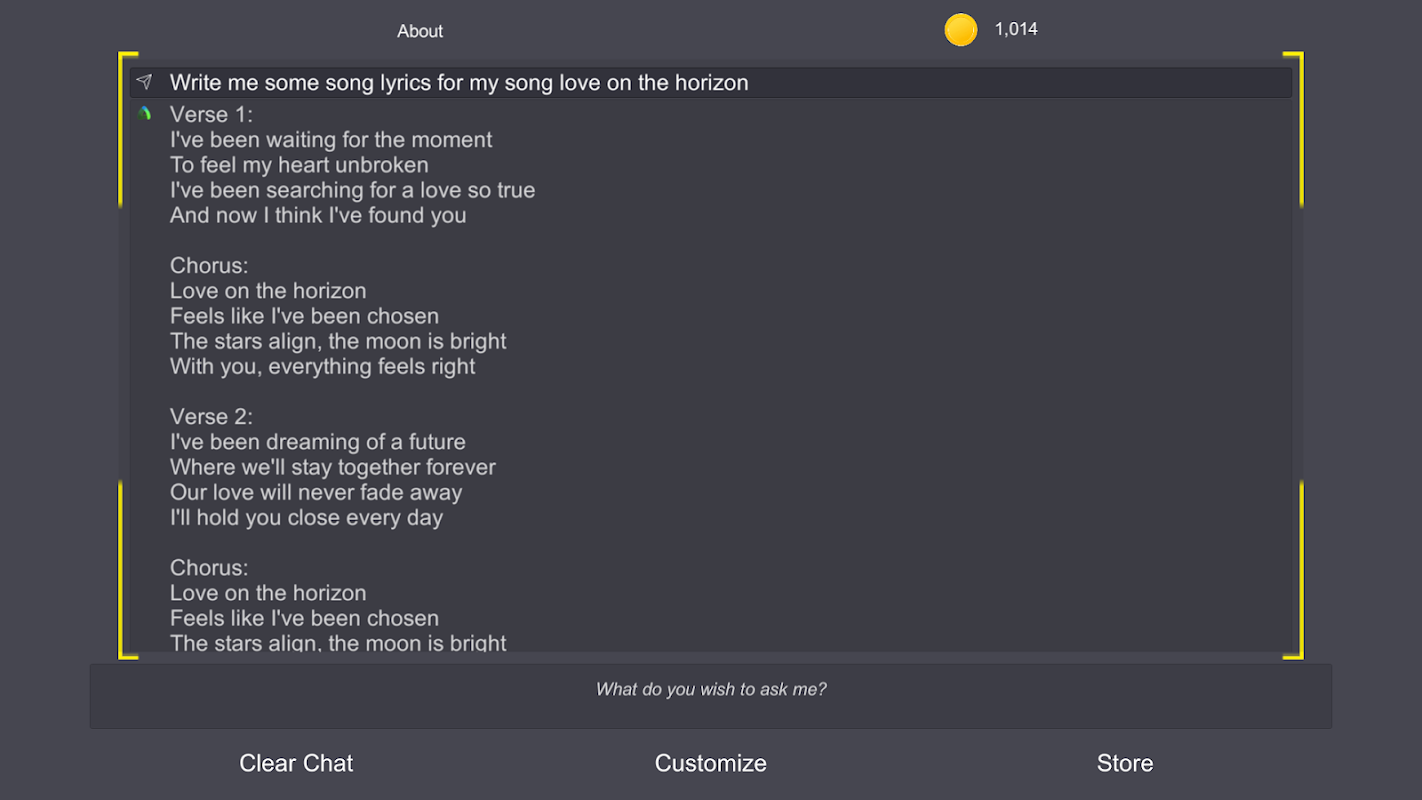Click the gold coin icon
The image size is (1422, 800).
tap(960, 30)
